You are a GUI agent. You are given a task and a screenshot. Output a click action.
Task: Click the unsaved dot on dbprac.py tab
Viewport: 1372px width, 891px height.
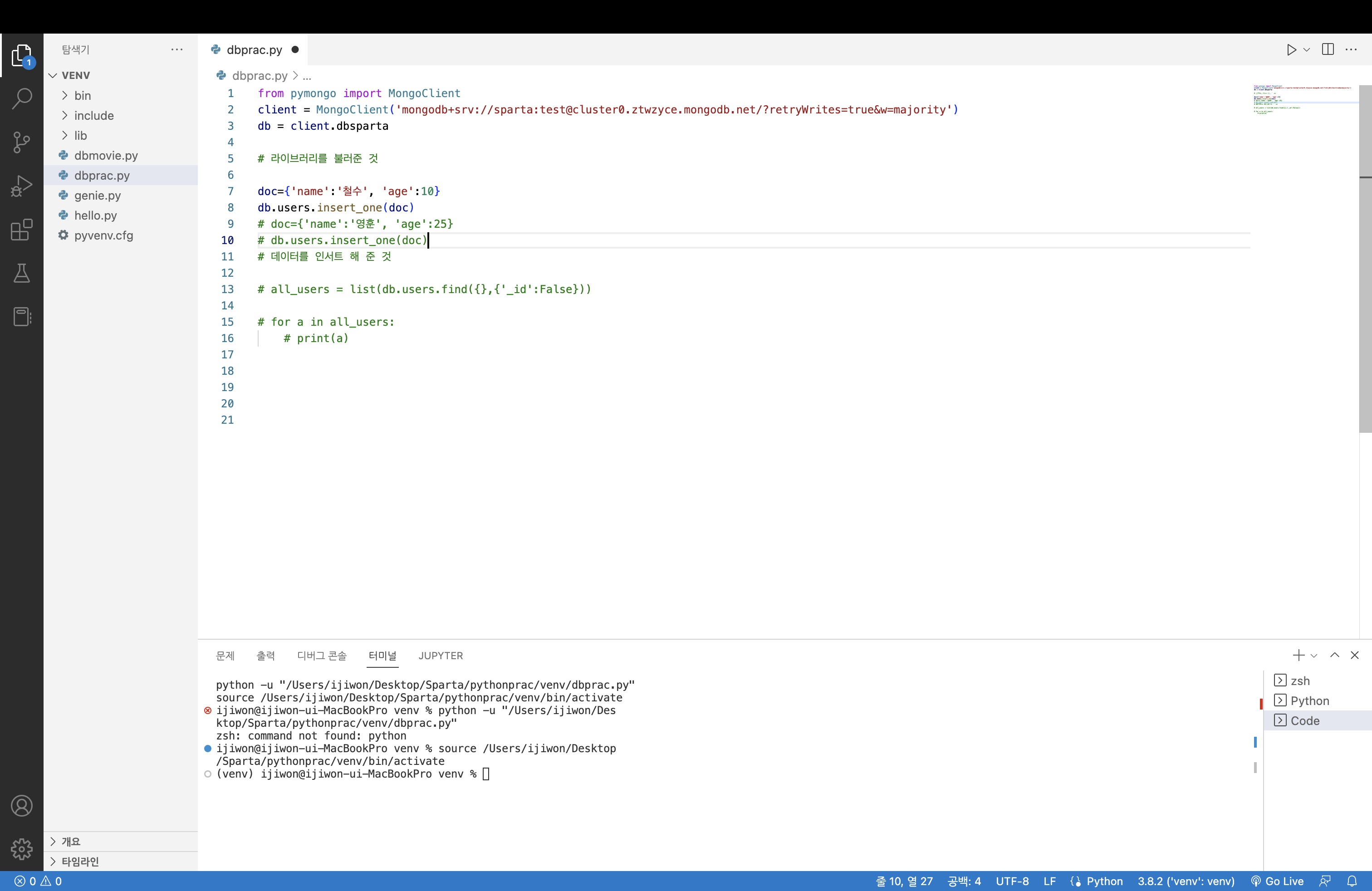(x=295, y=49)
